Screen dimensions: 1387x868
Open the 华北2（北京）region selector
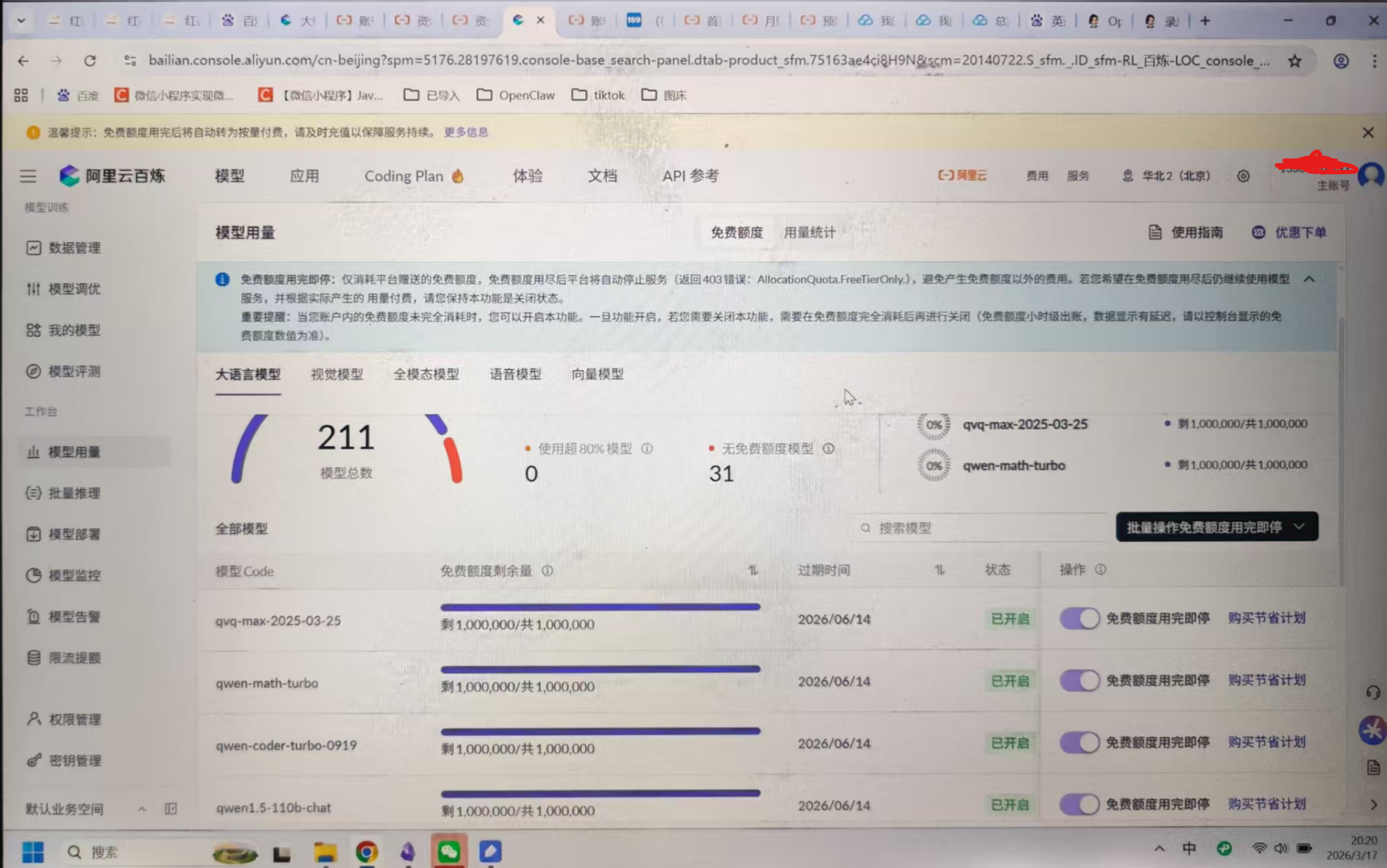(x=1166, y=176)
